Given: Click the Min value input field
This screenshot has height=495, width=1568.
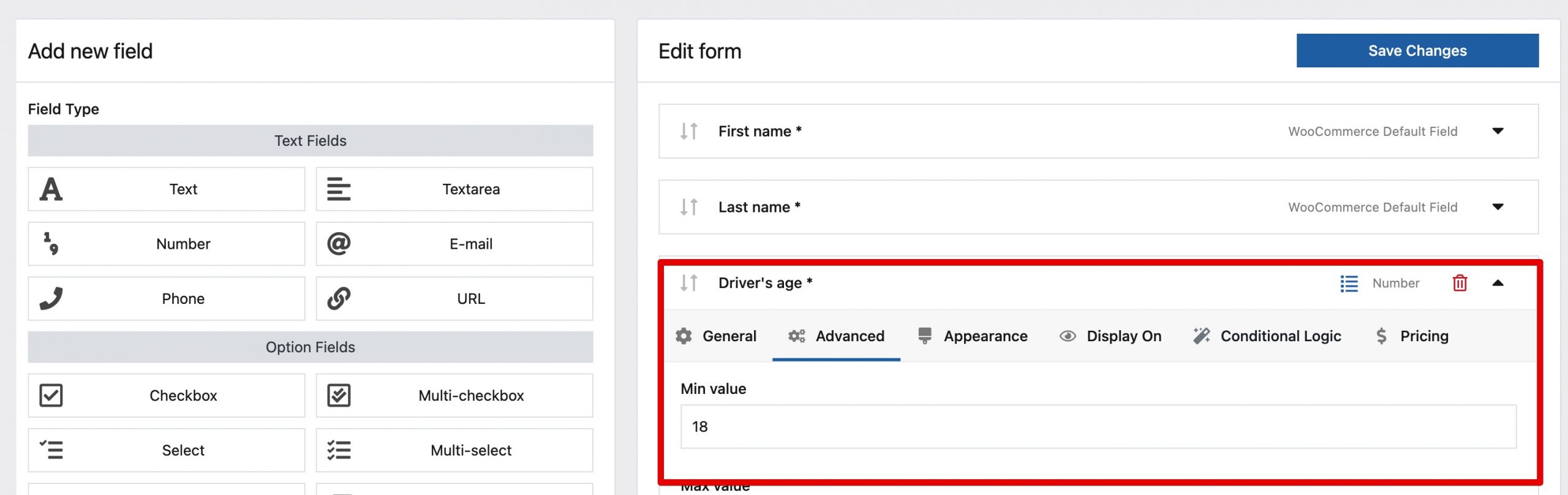Looking at the screenshot, I should pos(1098,426).
